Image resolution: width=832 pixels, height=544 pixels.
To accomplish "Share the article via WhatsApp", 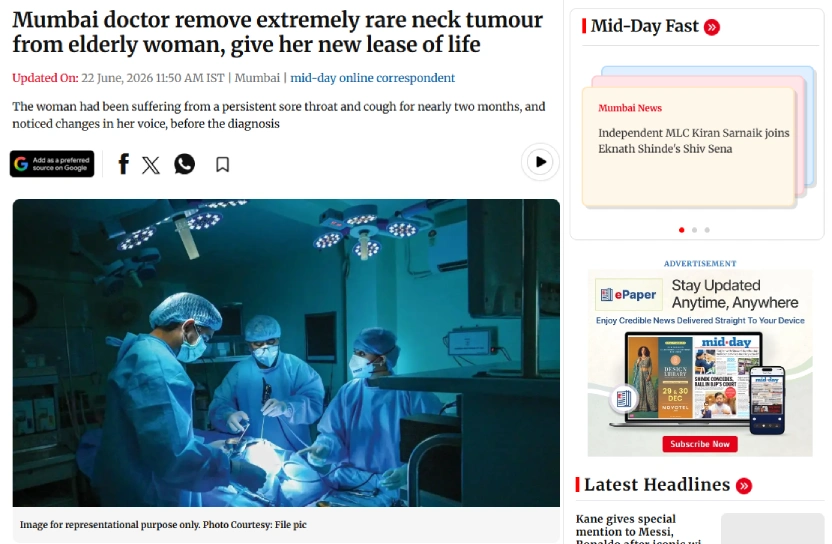I will 185,164.
